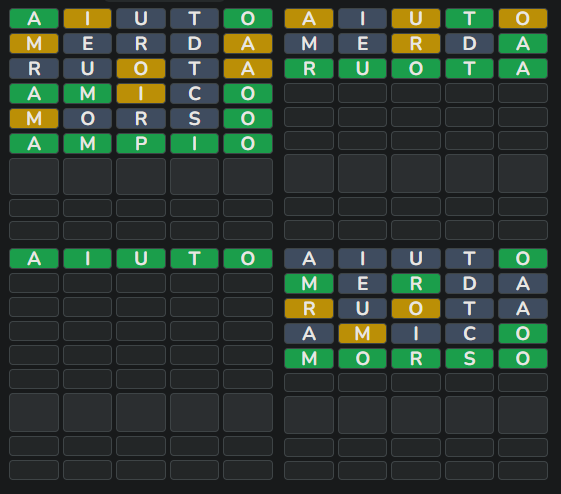Select green A tile of MERDA, top-right board
The image size is (561, 494).
pos(523,43)
